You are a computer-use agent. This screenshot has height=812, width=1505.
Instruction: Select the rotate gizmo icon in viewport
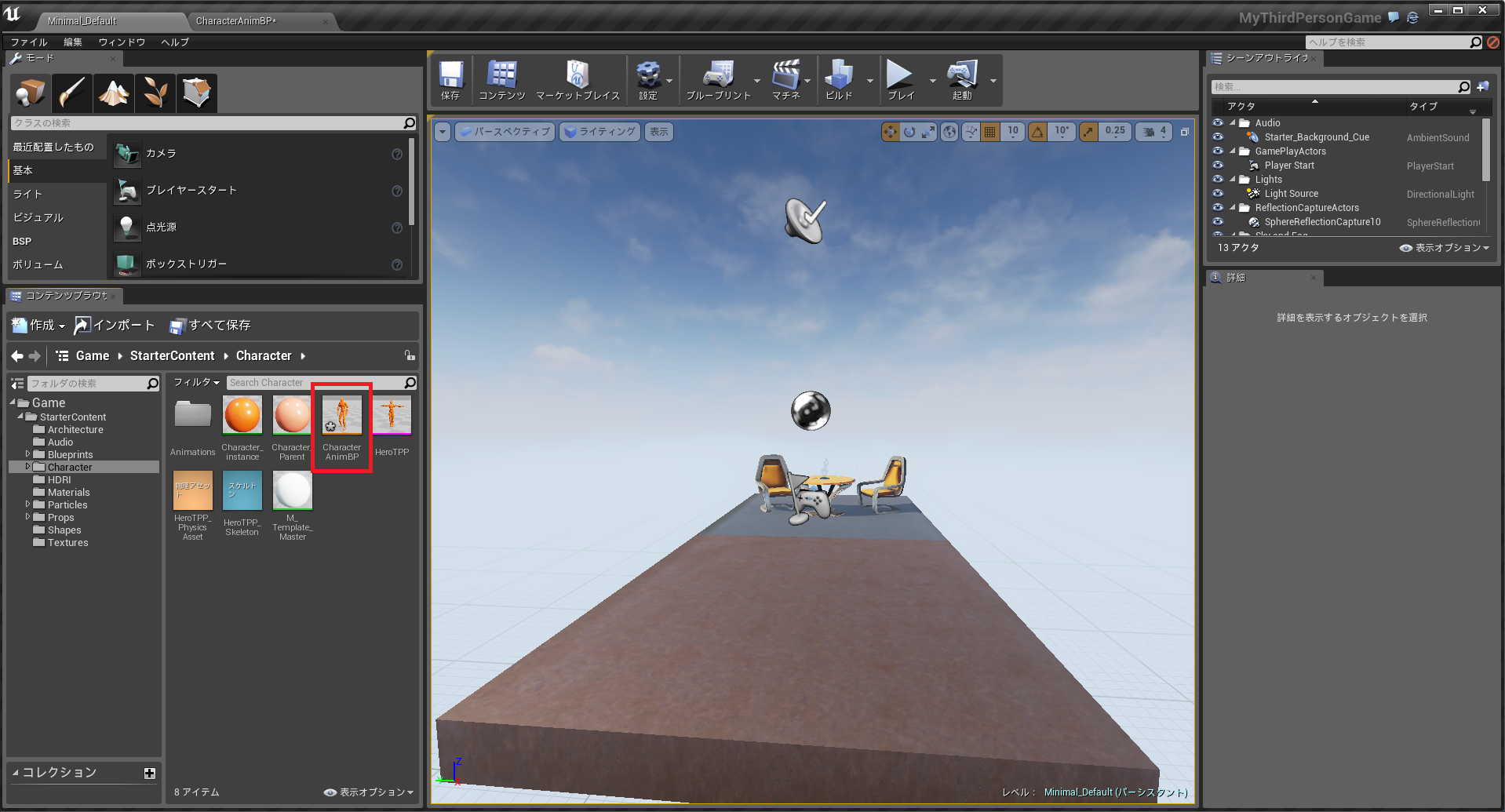click(909, 132)
